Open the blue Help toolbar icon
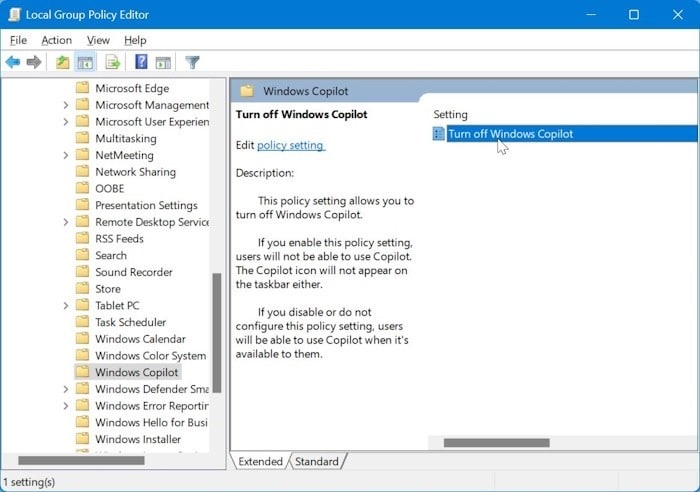700x492 pixels. coord(141,62)
